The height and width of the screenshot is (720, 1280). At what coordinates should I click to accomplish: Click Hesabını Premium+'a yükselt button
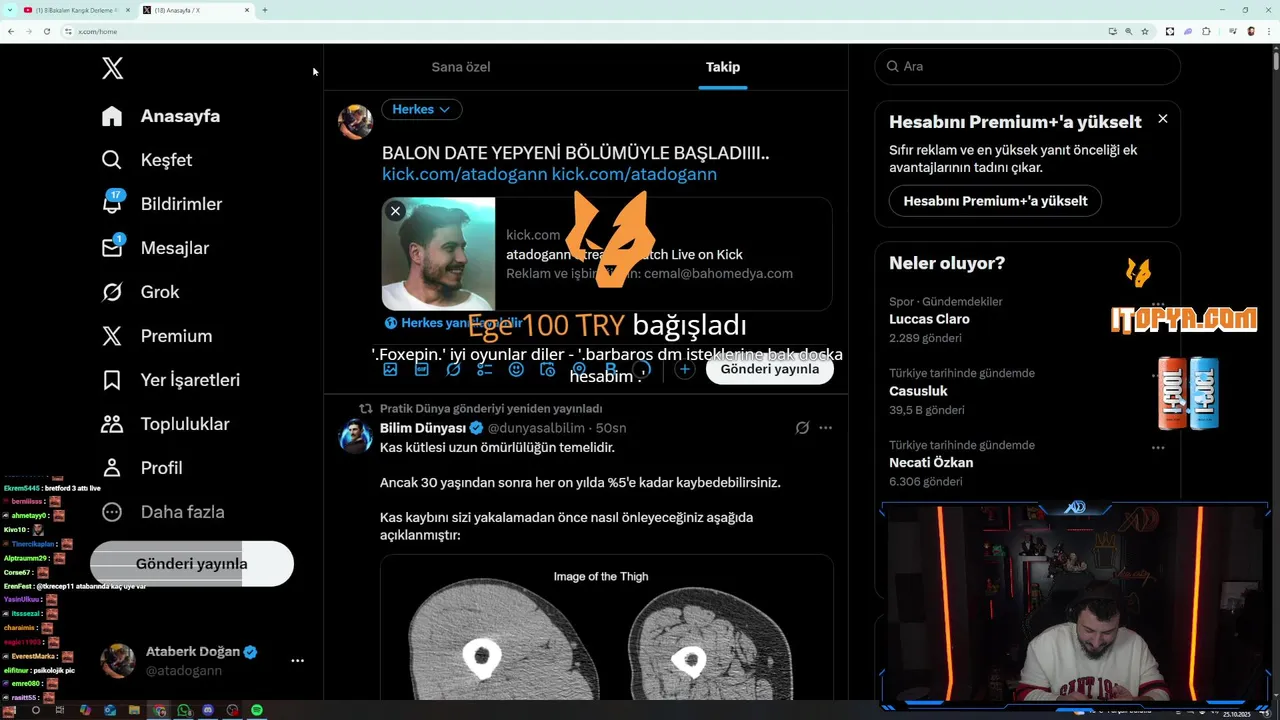(995, 201)
